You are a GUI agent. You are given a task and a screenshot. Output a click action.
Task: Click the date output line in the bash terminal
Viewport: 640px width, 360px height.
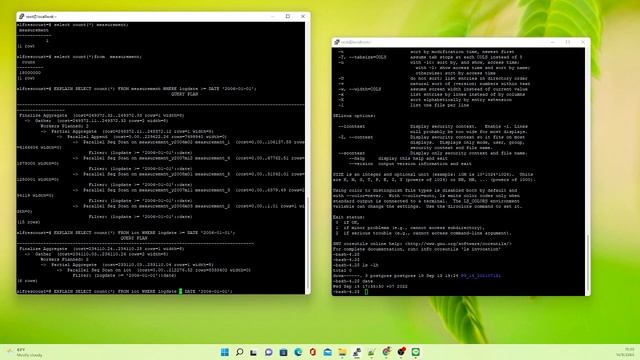(370, 287)
